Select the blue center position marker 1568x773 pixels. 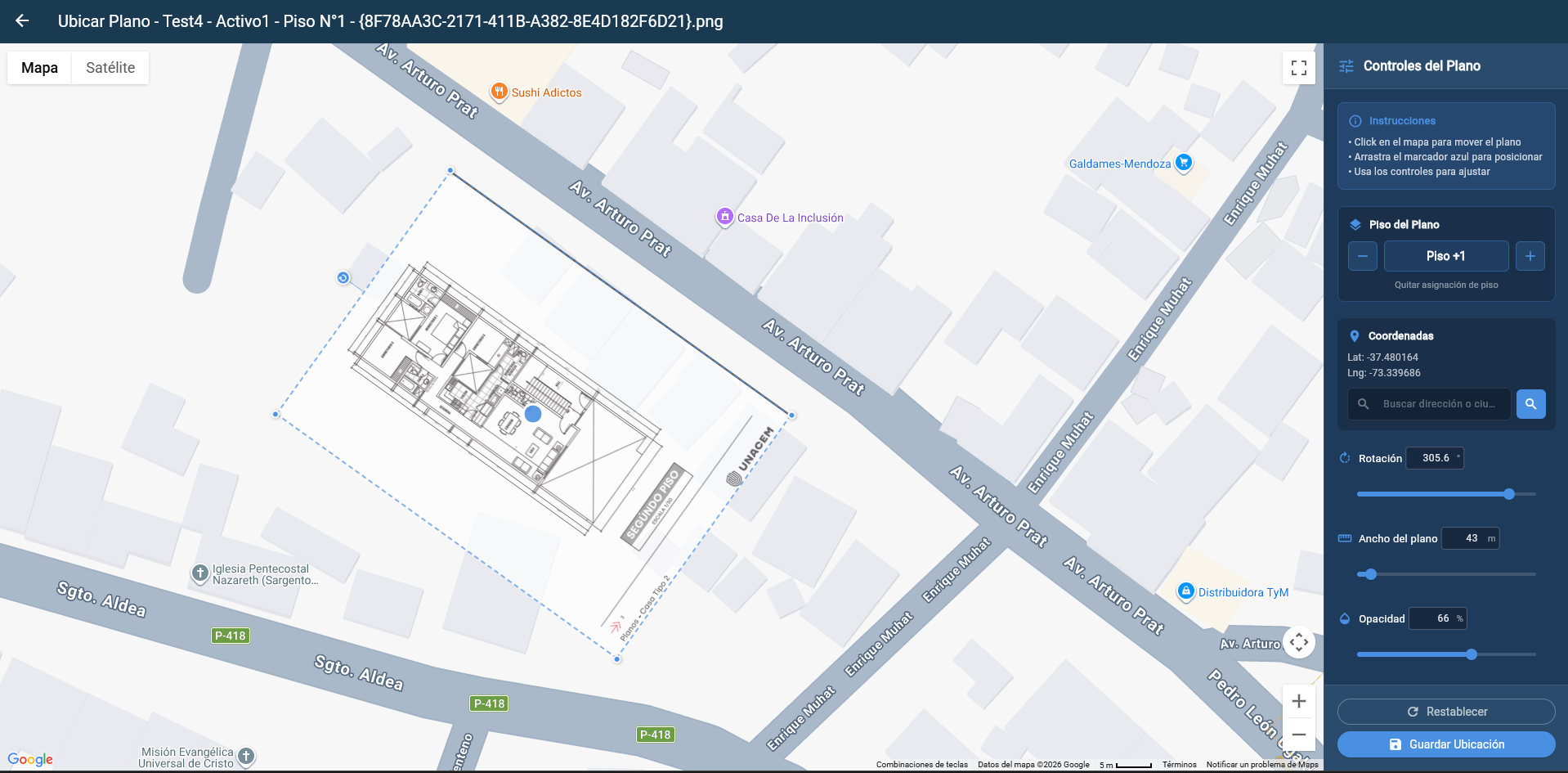click(533, 414)
